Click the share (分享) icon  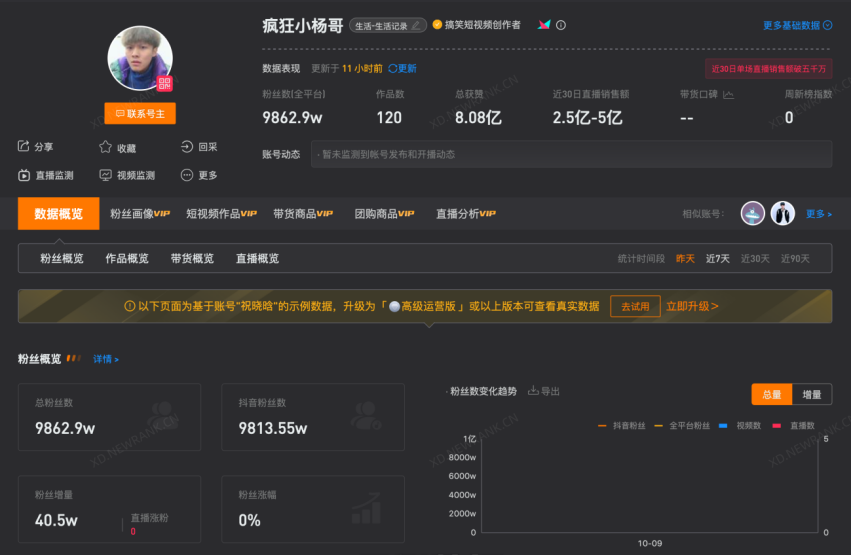click(24, 147)
